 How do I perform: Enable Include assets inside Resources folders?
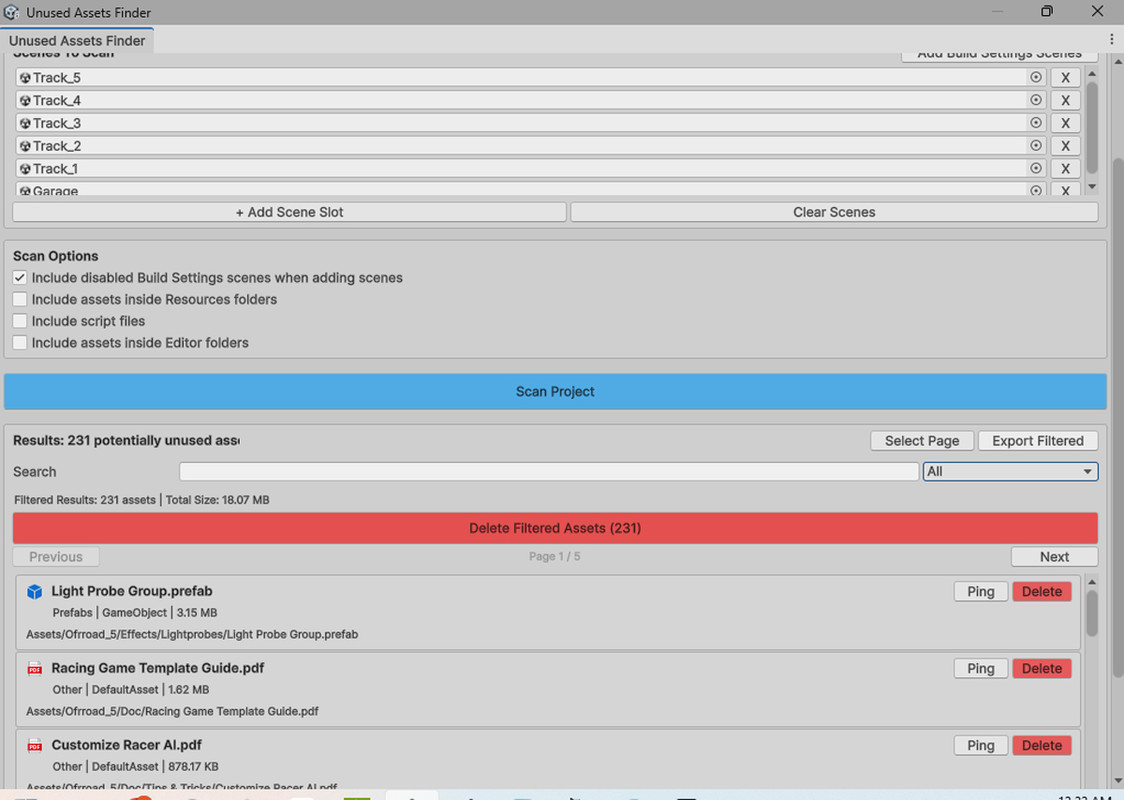(20, 300)
